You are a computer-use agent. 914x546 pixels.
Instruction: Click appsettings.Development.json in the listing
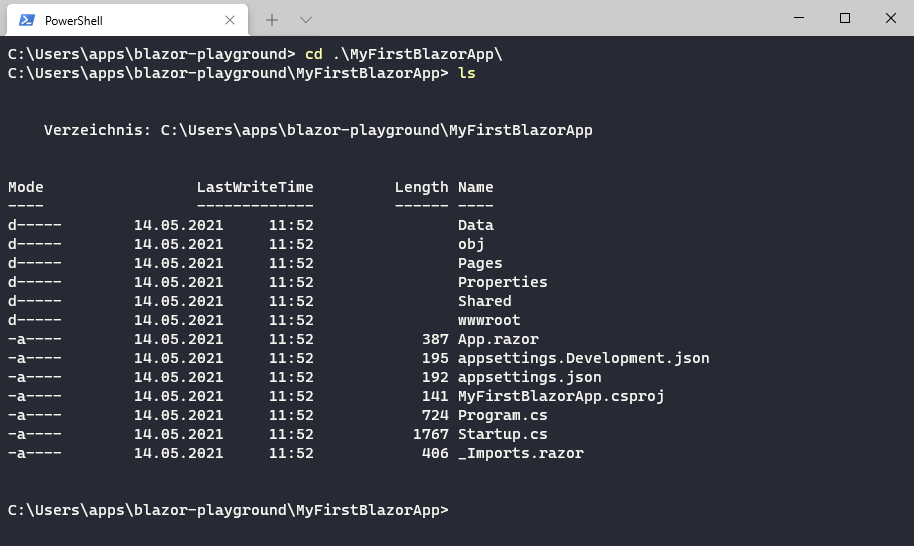coord(583,358)
